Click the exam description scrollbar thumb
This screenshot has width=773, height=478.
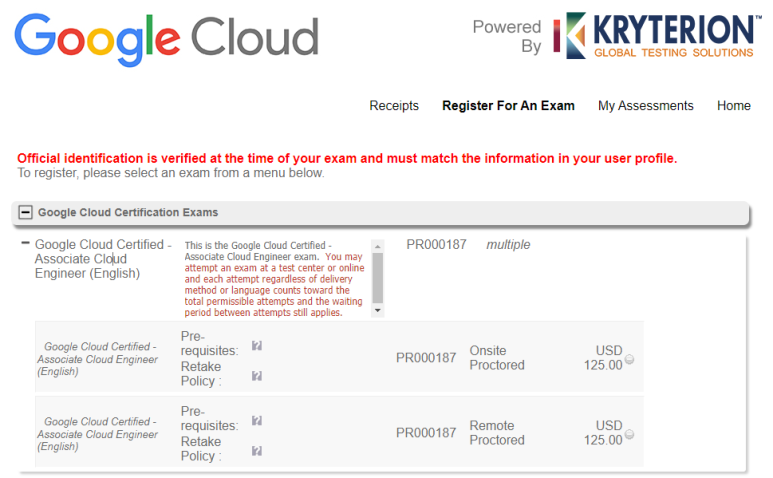[x=378, y=277]
